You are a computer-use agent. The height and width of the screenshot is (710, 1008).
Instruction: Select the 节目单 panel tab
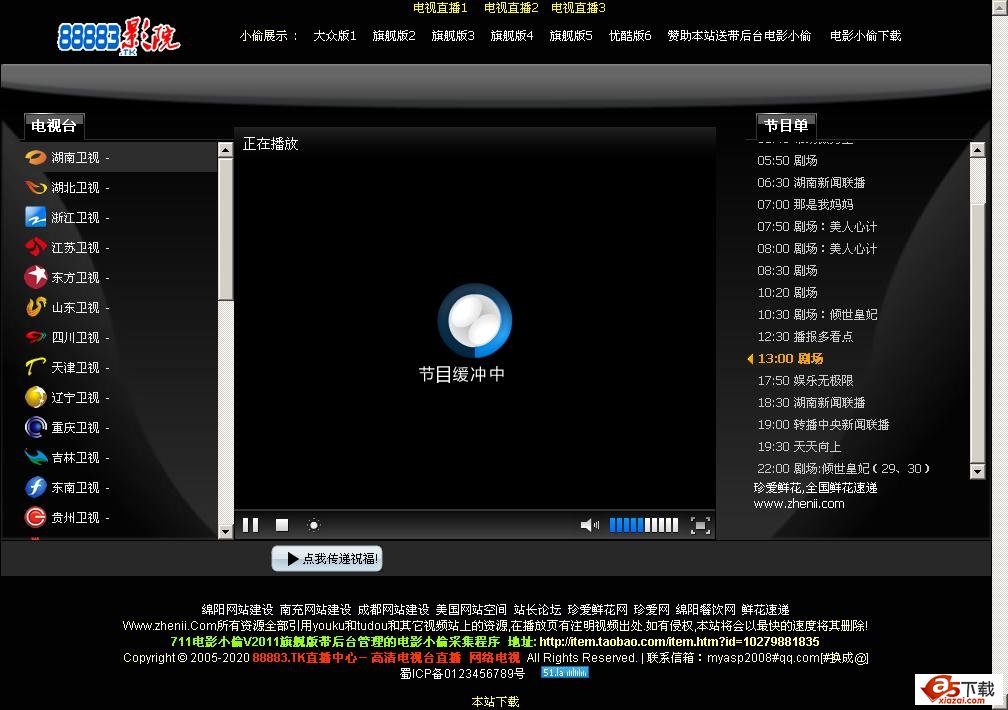point(786,125)
